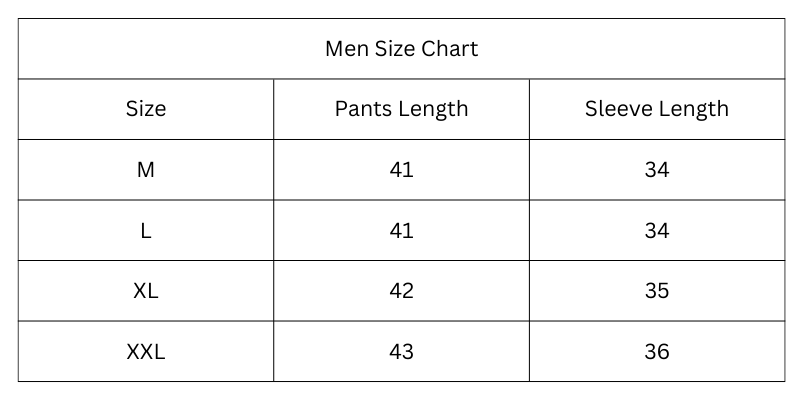Click the sleeve length value for size M
The image size is (800, 400).
(657, 170)
